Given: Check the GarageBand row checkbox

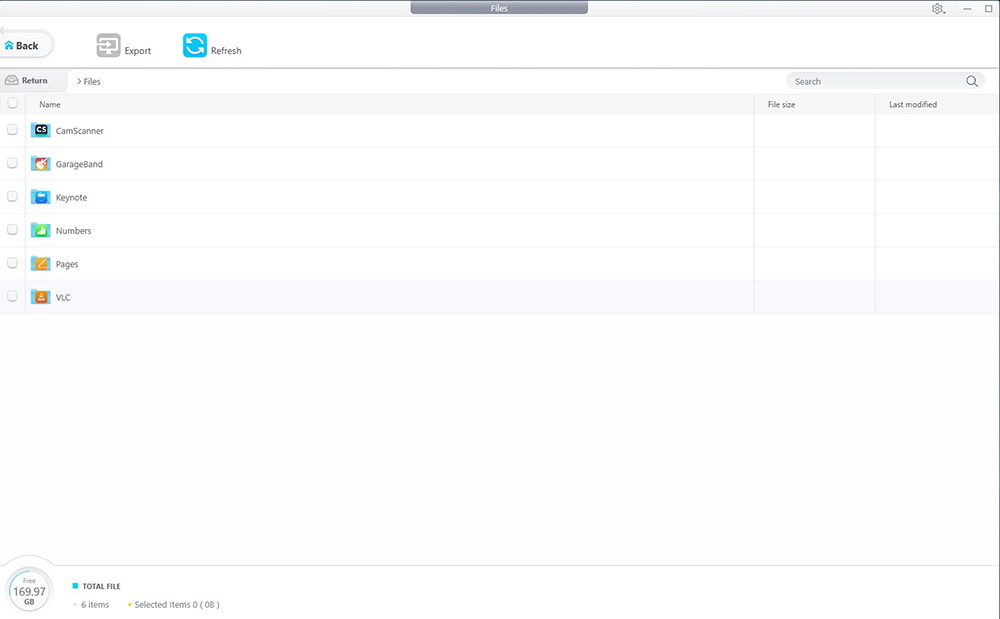Looking at the screenshot, I should [x=12, y=163].
